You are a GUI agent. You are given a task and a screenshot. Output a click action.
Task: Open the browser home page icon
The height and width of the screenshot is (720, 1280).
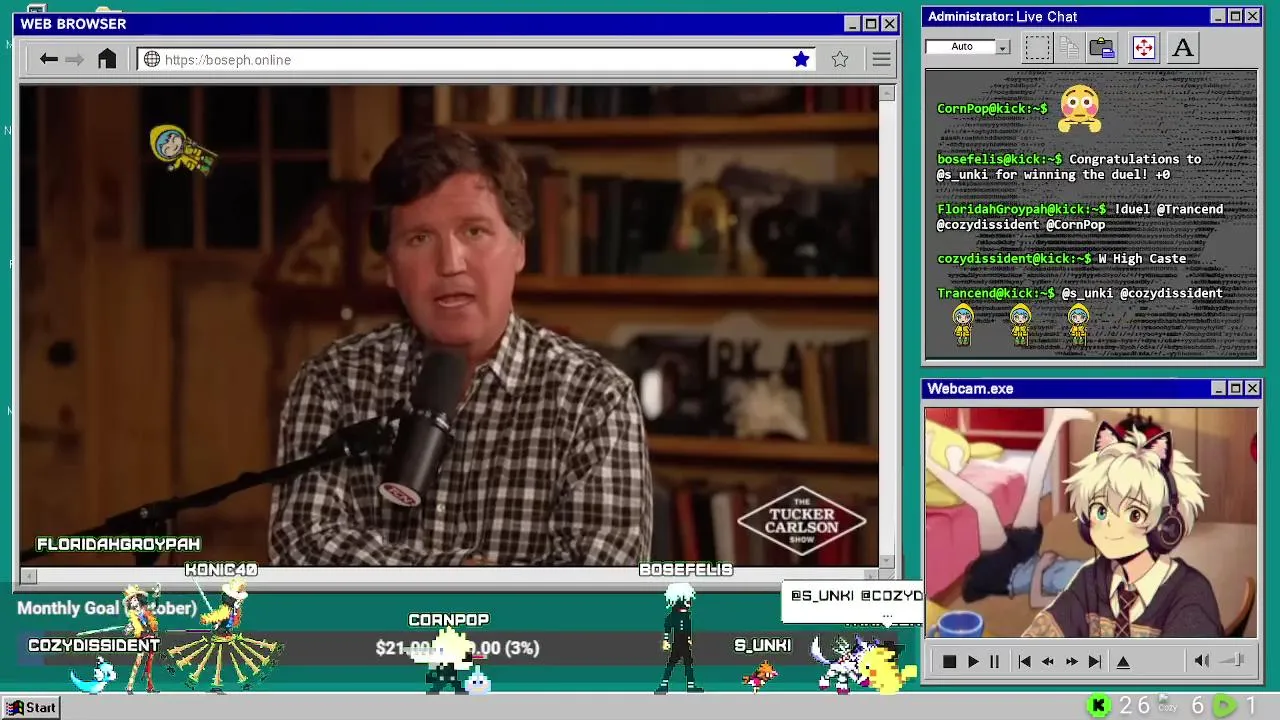(x=107, y=59)
